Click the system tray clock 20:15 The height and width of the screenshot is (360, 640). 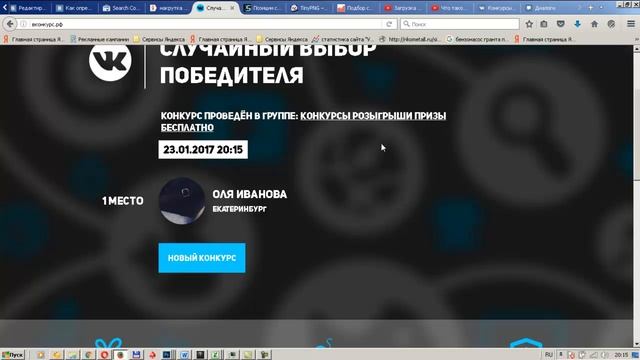tap(621, 355)
